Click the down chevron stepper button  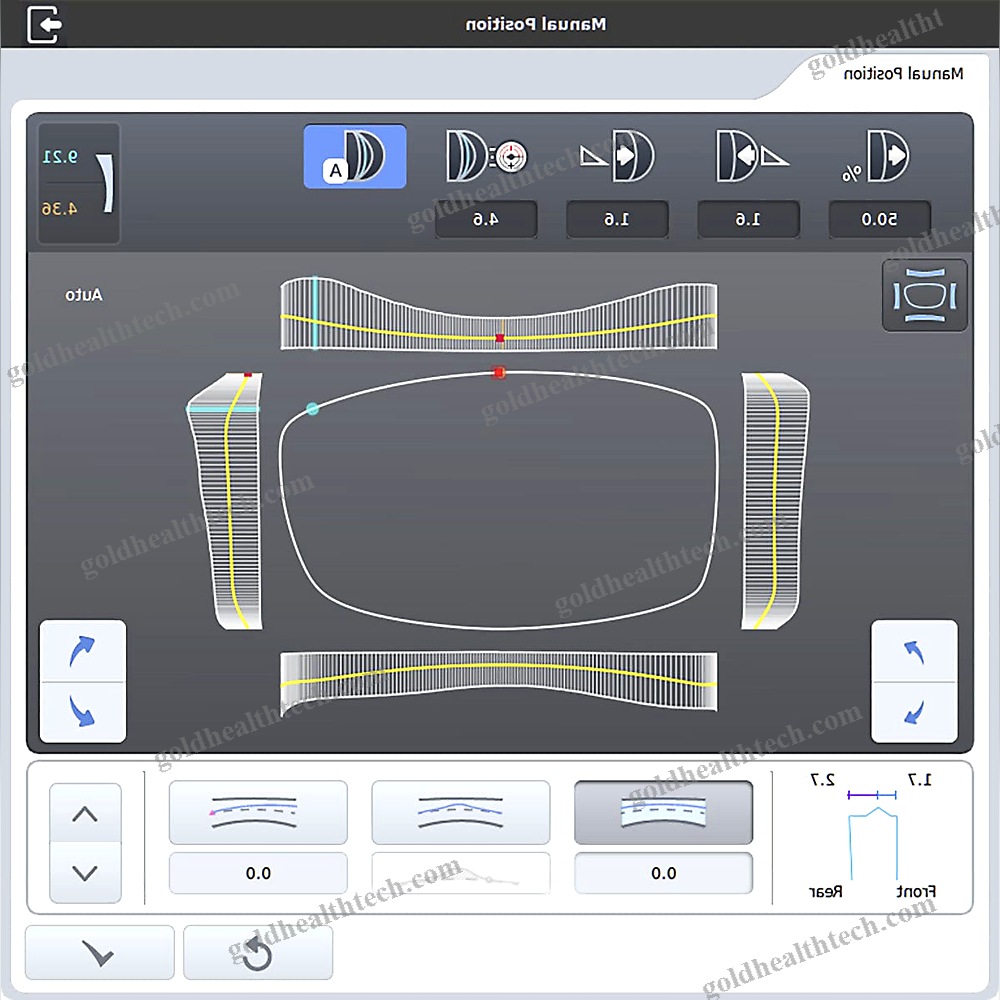85,872
